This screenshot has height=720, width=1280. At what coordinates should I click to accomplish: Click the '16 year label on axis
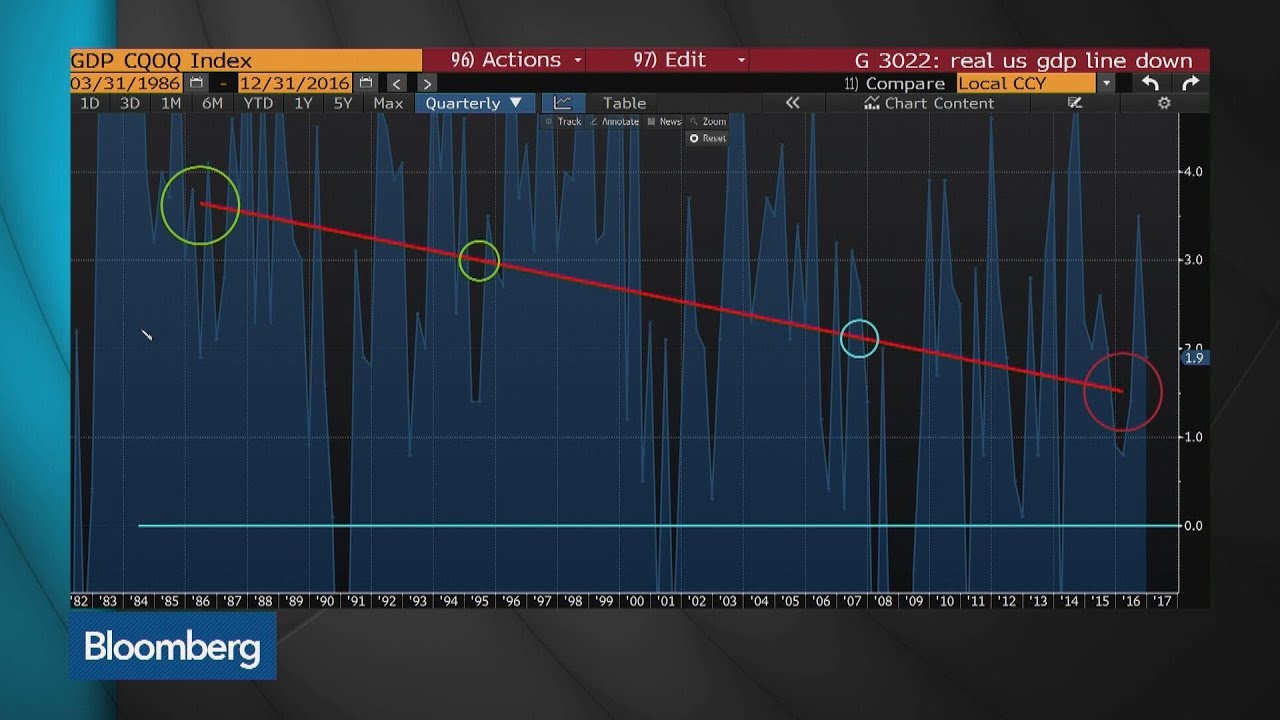point(1131,601)
